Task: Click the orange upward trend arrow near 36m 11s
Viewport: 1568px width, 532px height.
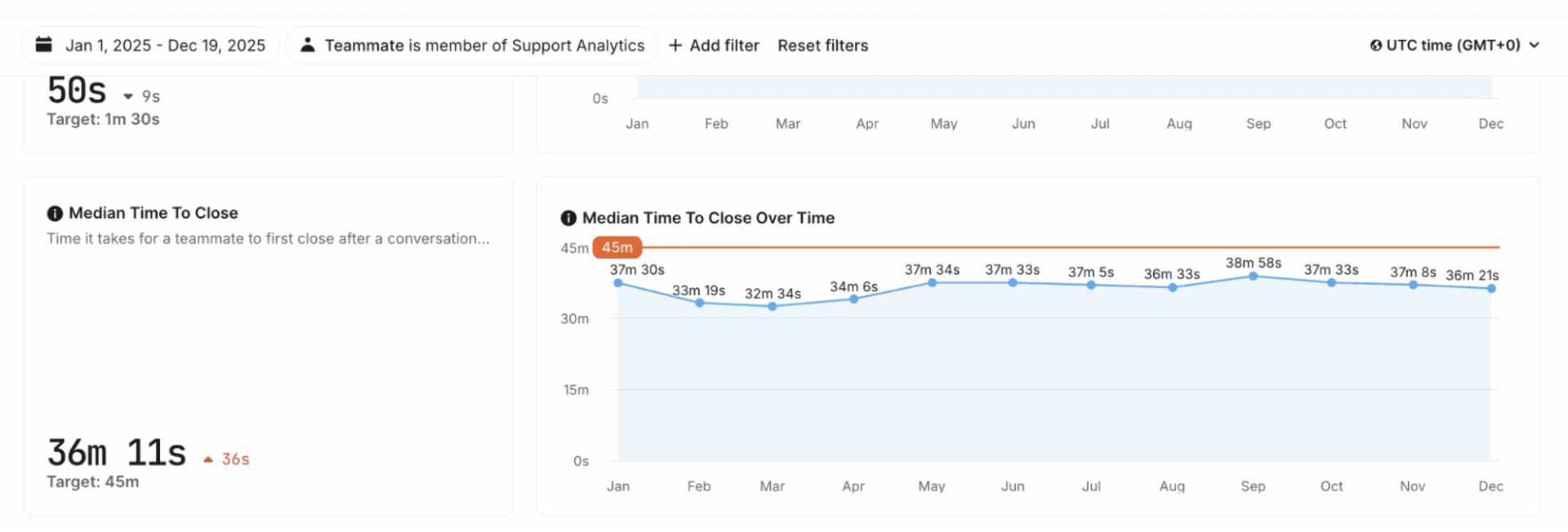Action: pyautogui.click(x=207, y=458)
